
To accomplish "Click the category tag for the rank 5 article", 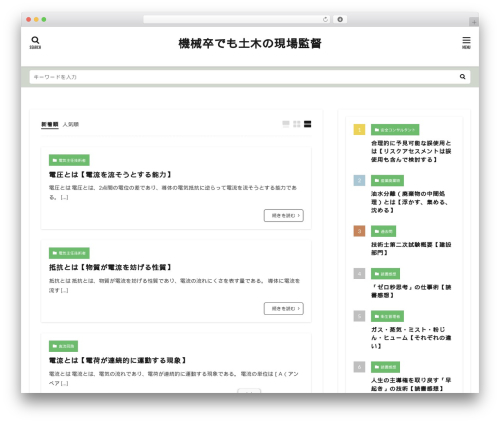I will (387, 316).
